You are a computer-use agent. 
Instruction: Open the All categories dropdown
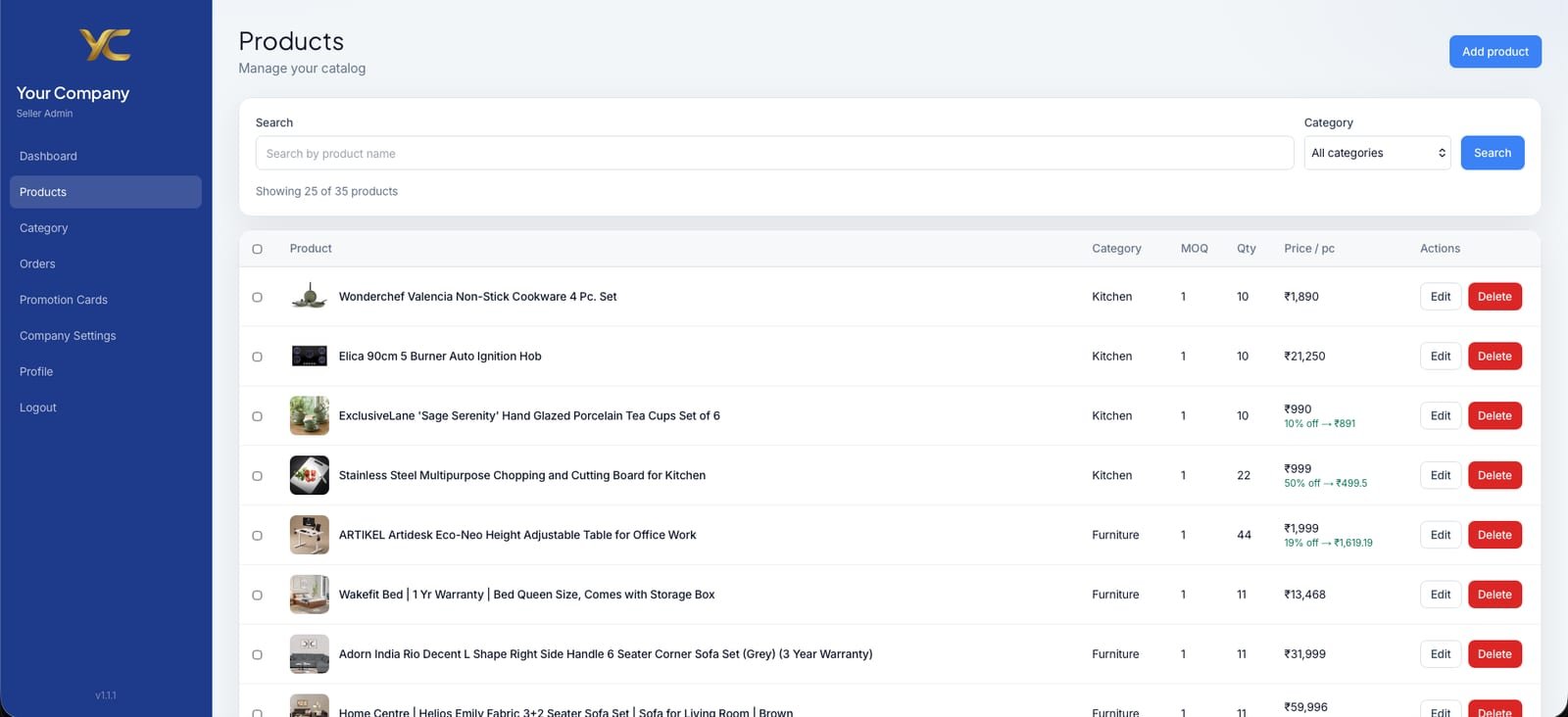pyautogui.click(x=1377, y=153)
